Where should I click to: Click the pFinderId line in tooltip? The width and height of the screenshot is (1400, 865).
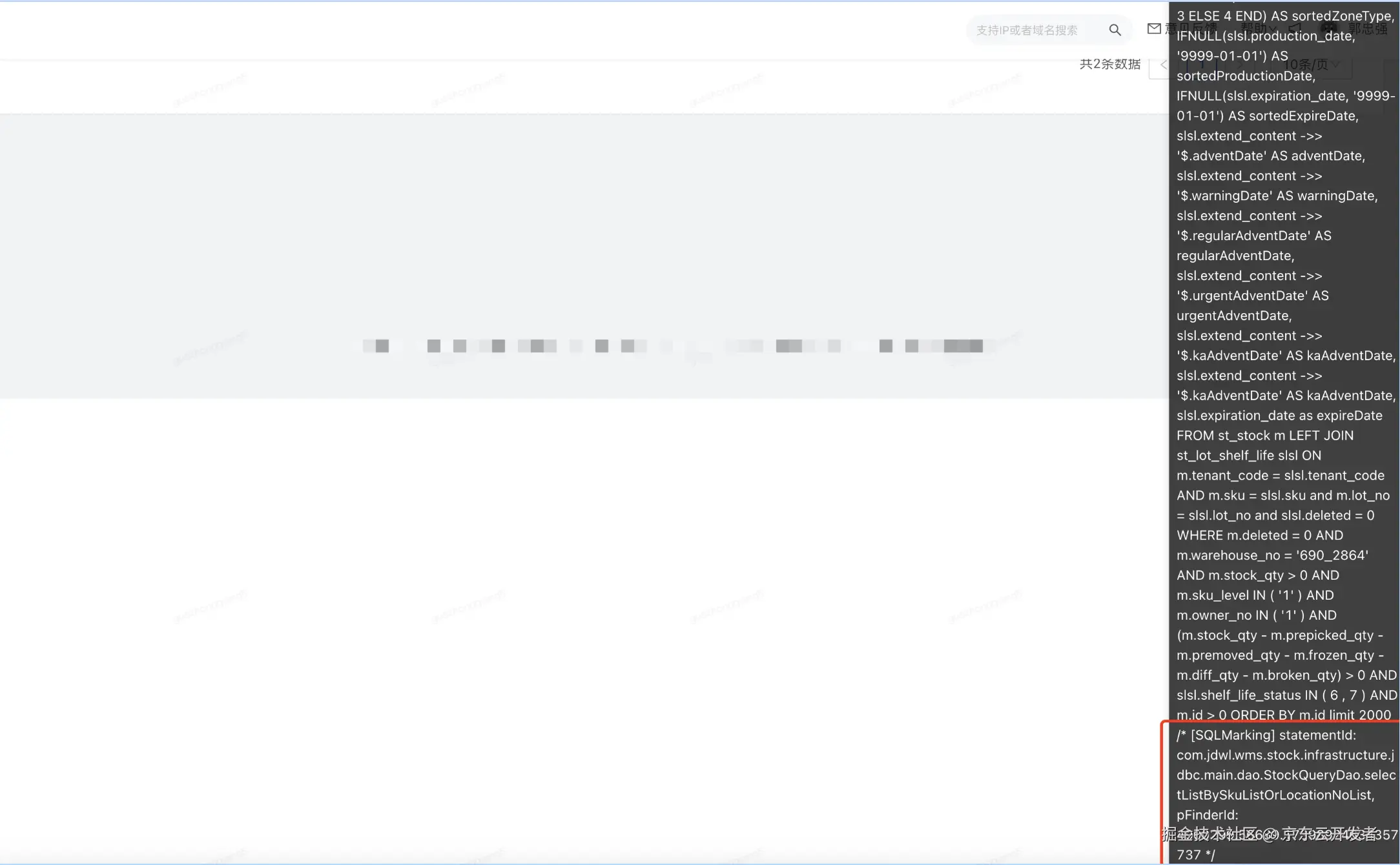click(x=1208, y=815)
